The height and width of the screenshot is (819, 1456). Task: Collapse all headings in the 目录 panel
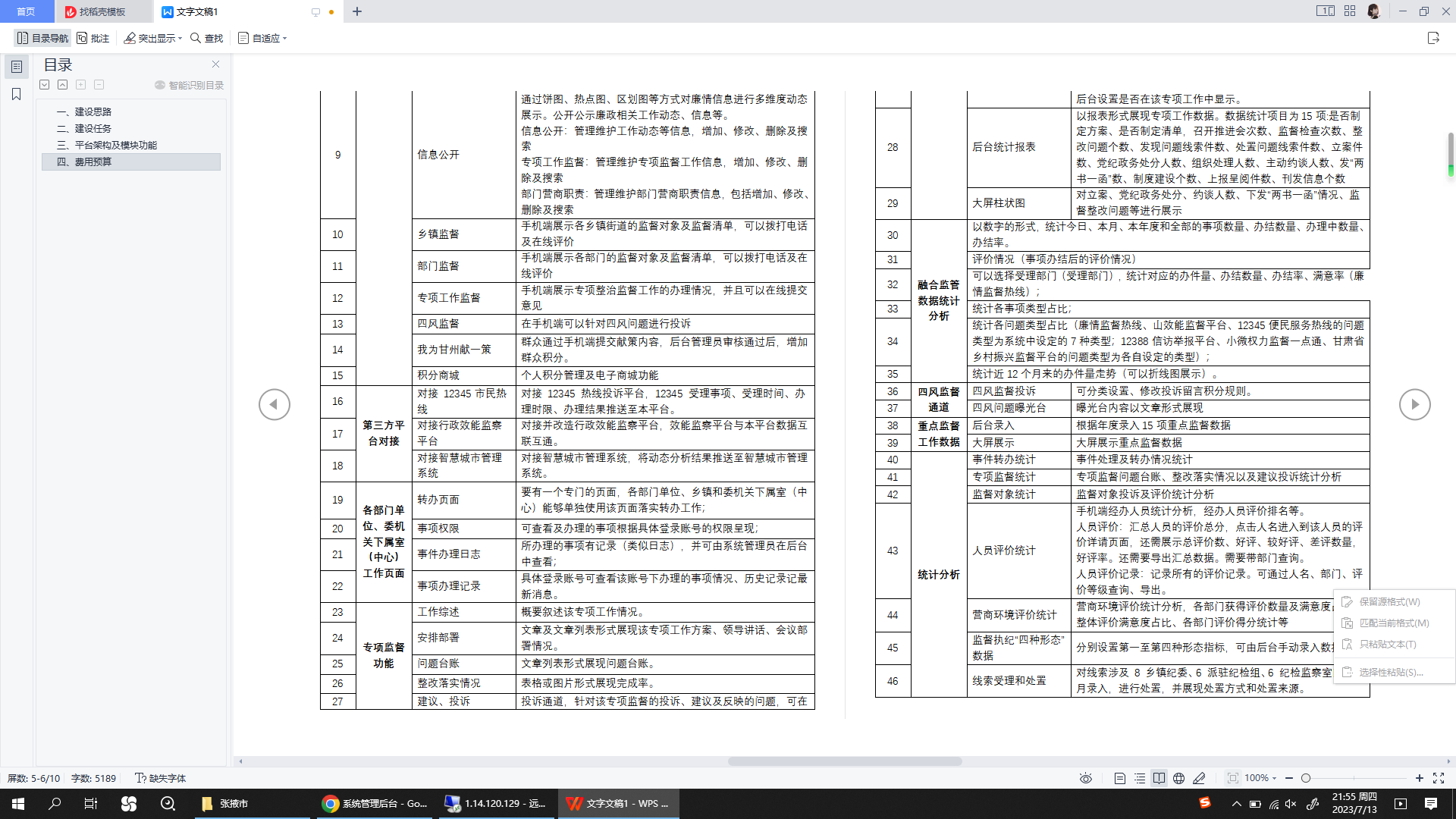[63, 85]
